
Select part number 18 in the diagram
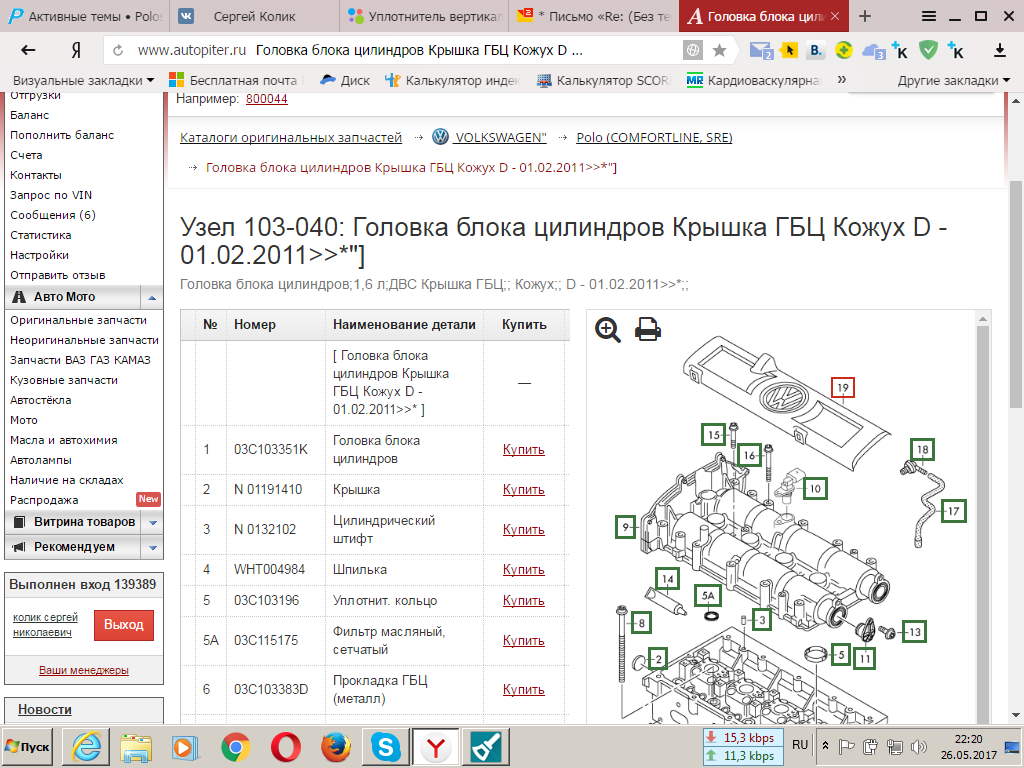(922, 449)
